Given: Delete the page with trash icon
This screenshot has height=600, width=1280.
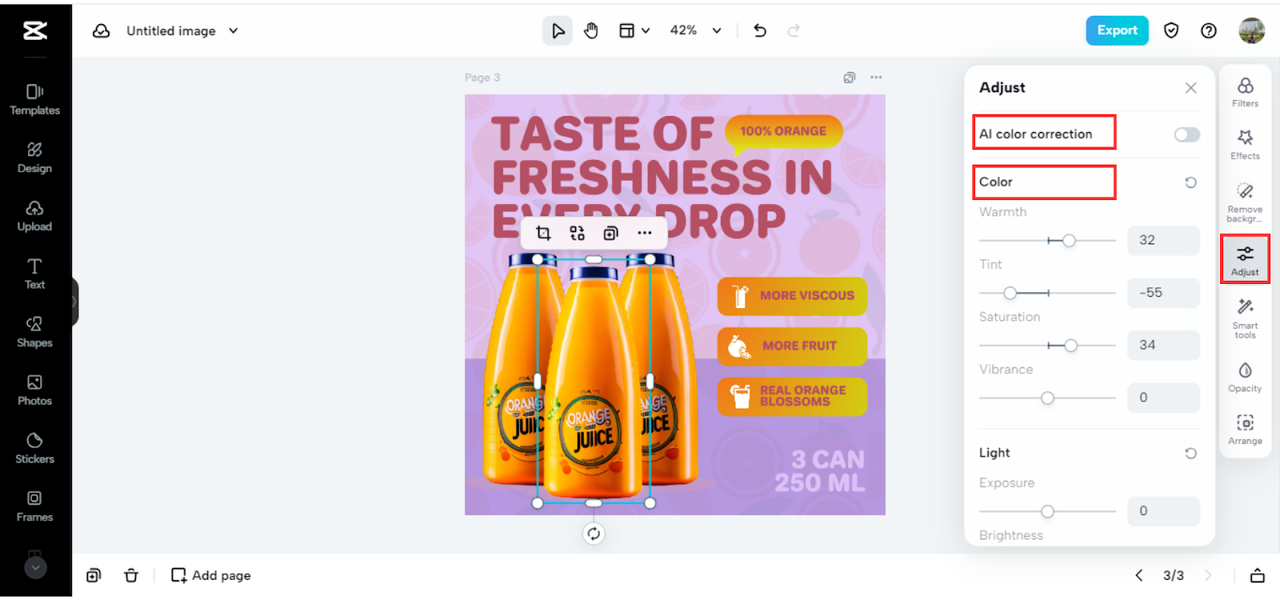Looking at the screenshot, I should (131, 575).
